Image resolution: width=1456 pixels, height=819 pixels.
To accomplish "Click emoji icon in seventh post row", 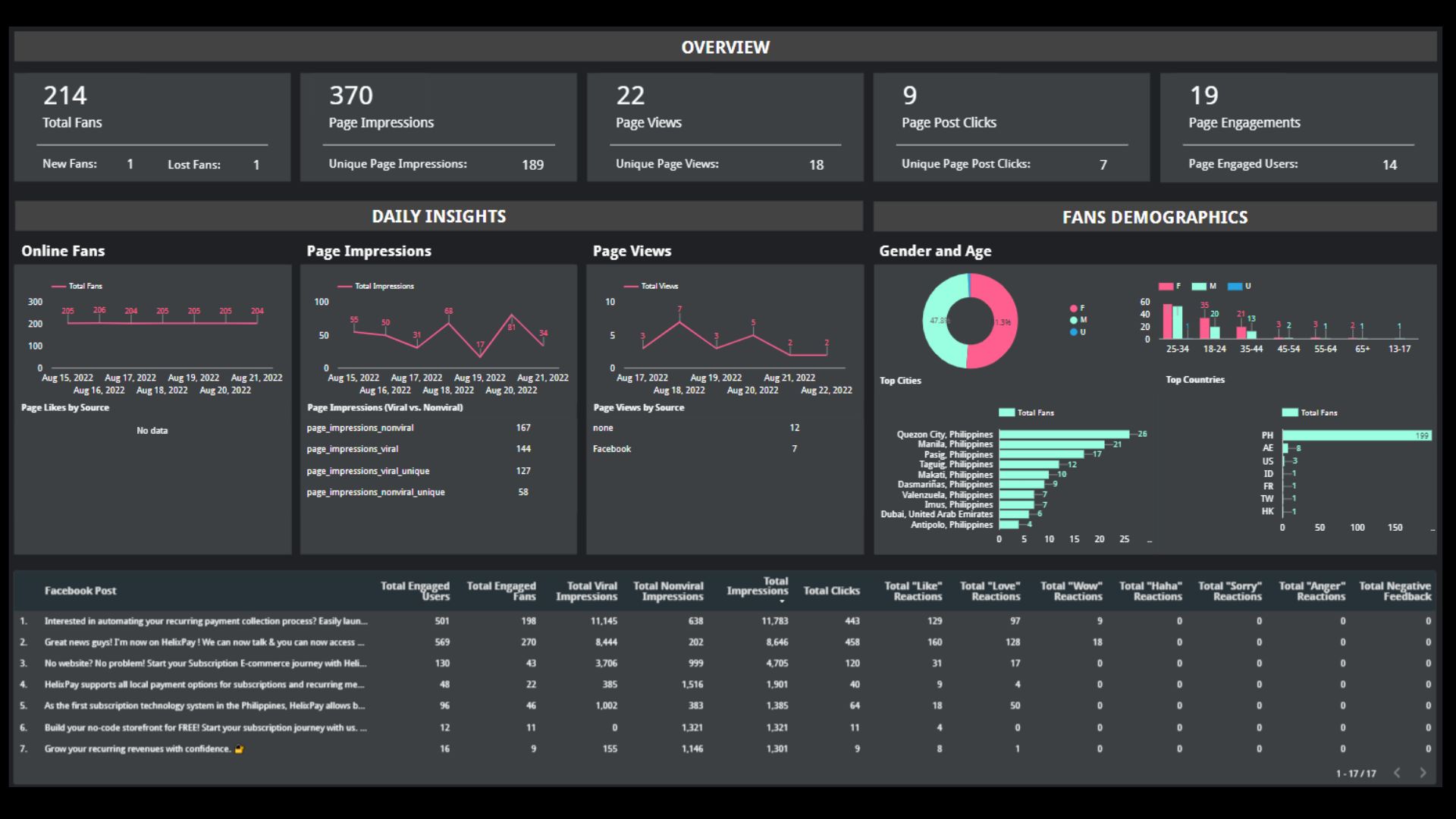I will pyautogui.click(x=239, y=749).
